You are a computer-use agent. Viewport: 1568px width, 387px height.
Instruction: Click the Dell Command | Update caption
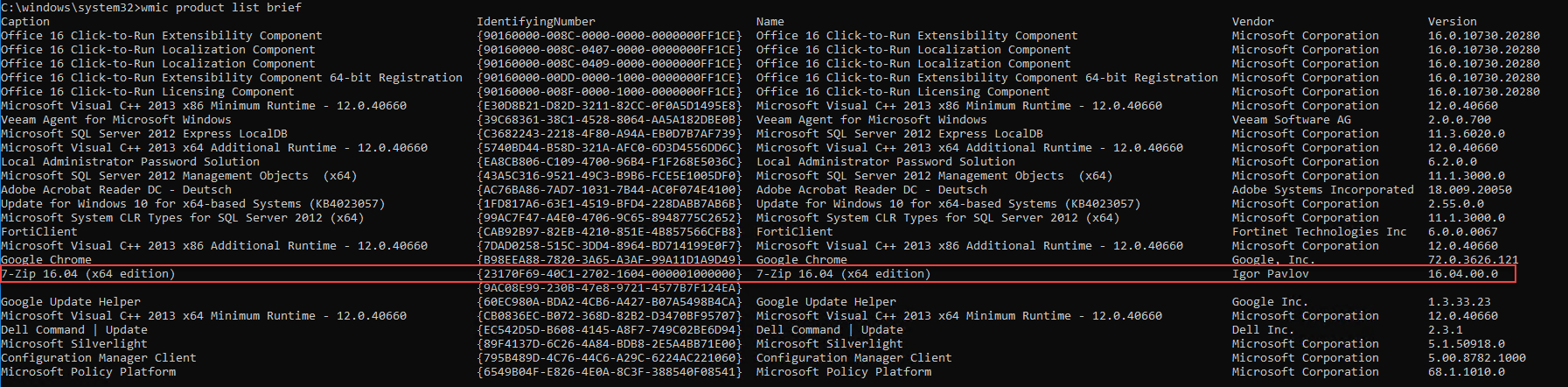74,330
